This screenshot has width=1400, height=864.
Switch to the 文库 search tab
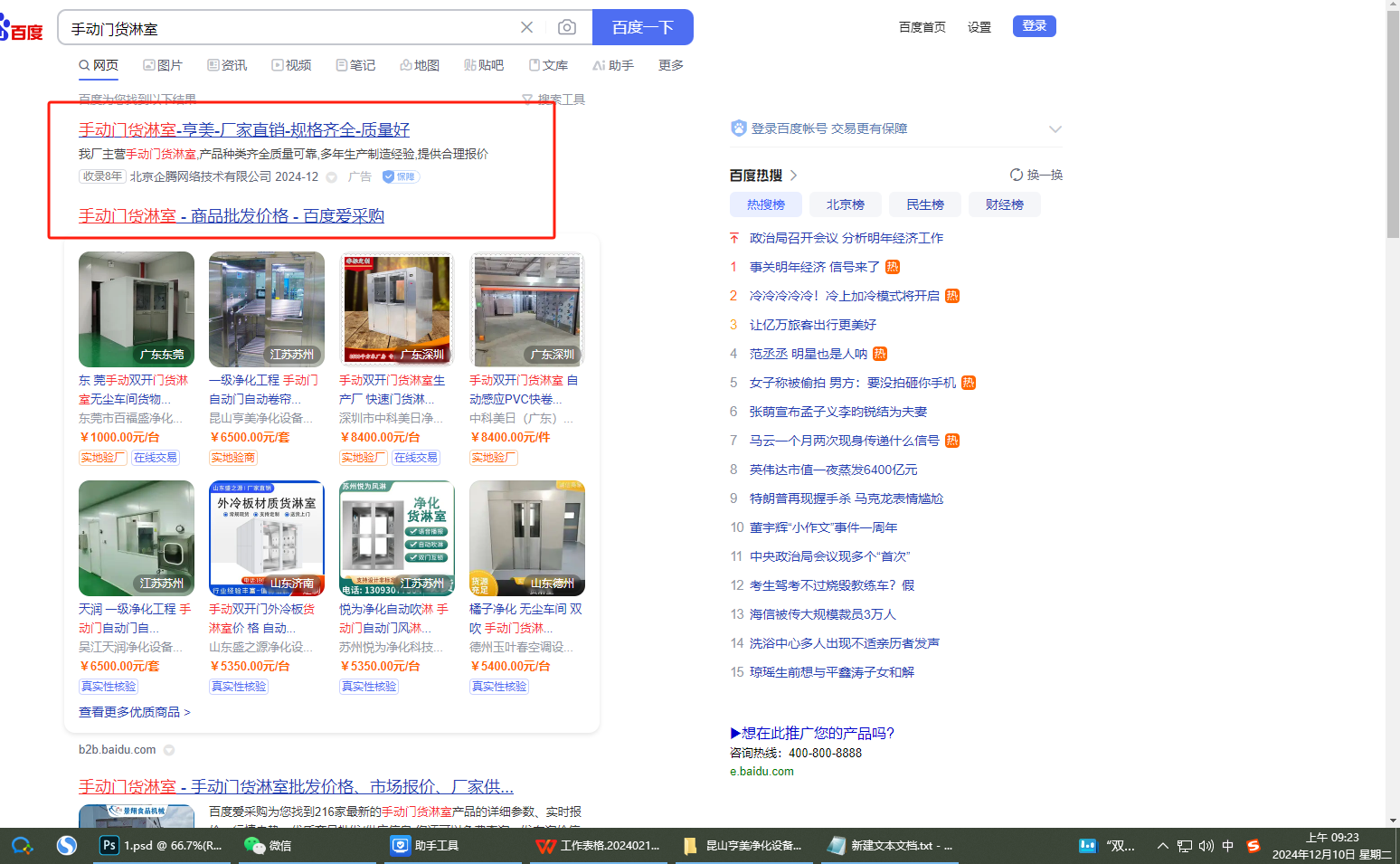(x=548, y=65)
